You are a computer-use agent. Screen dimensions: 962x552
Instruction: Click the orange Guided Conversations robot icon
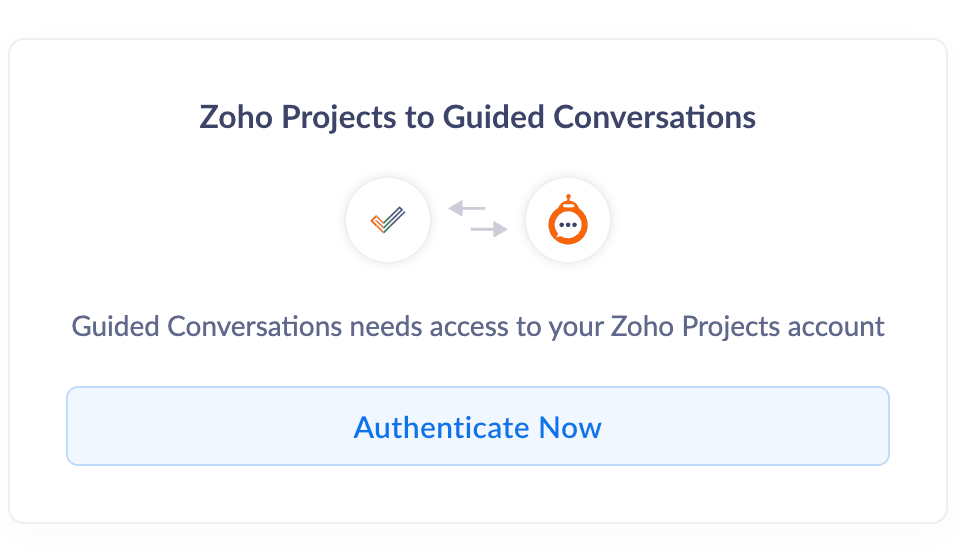(x=568, y=222)
